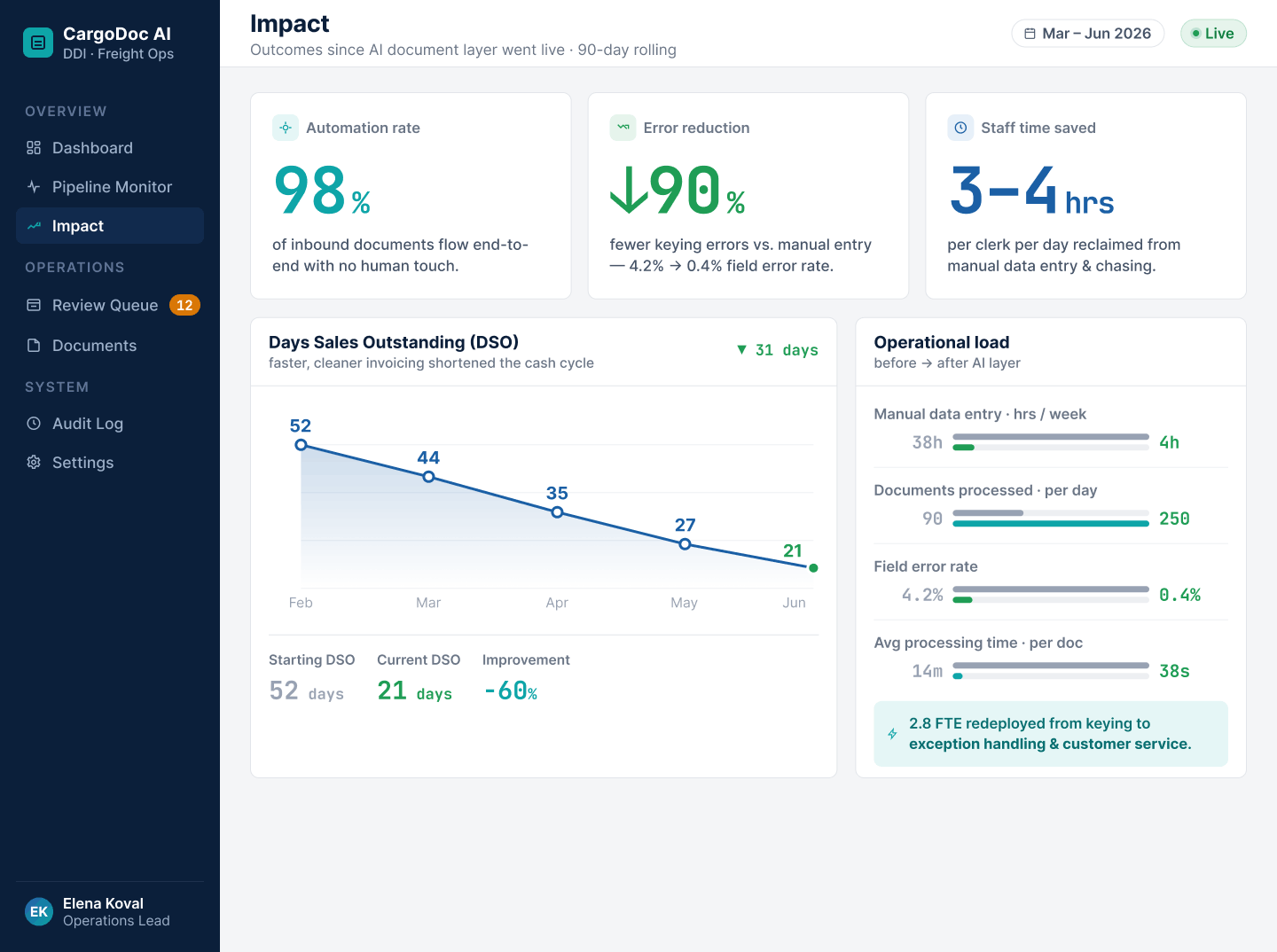This screenshot has width=1277, height=952.
Task: Open the Mar – Jun 2026 date range
Action: 1088,34
